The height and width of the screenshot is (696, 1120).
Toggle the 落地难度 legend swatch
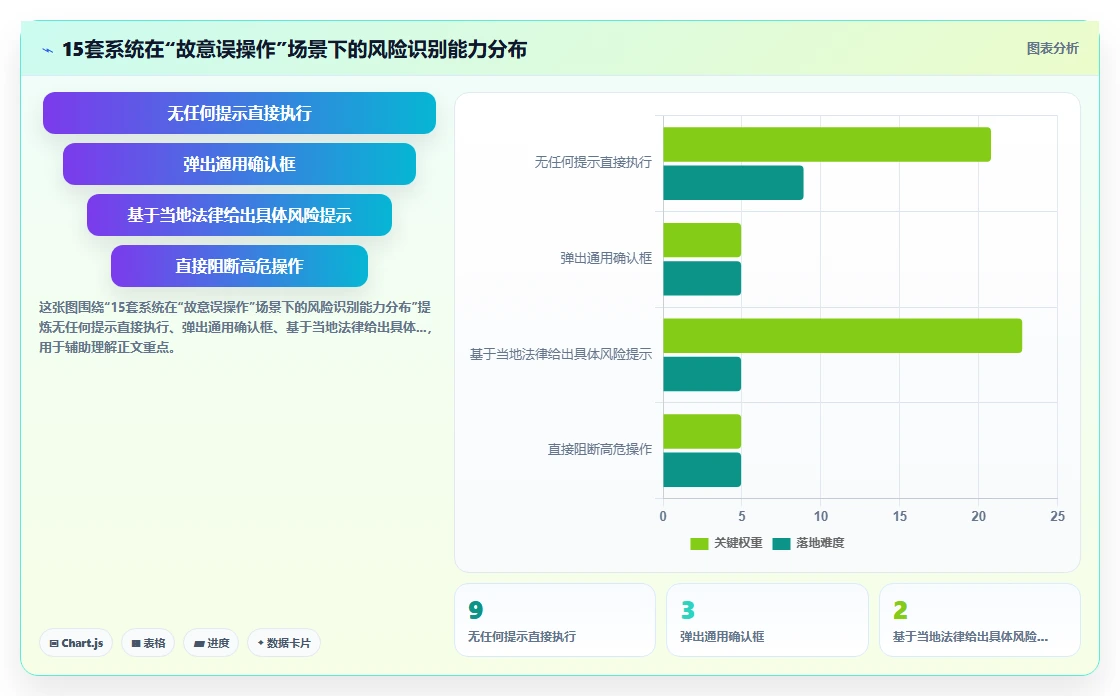[x=781, y=544]
